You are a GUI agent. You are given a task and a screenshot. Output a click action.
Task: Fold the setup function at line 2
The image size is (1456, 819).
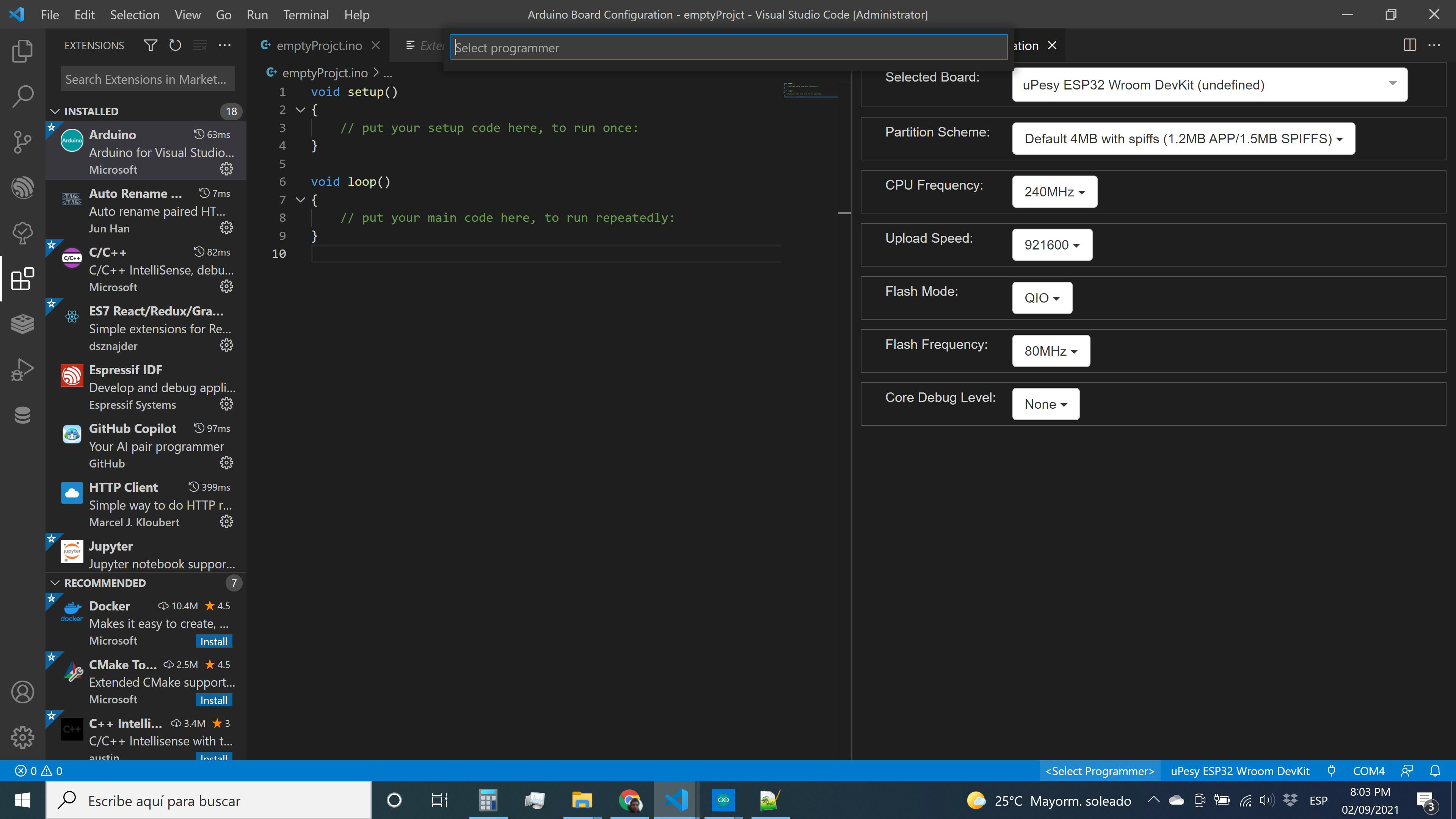301,110
